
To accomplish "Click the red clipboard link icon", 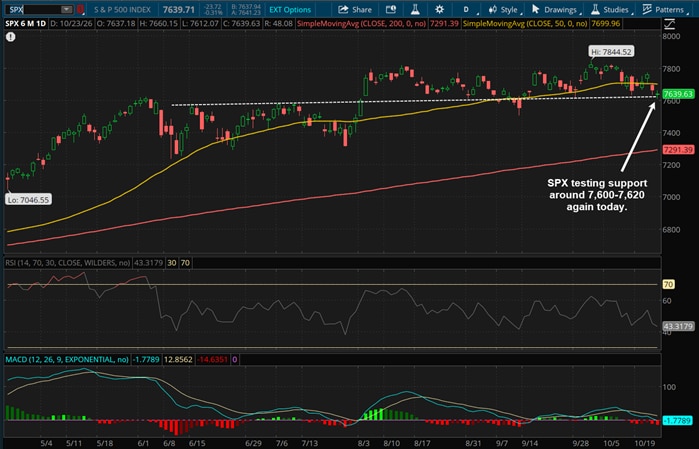I will click(80, 9).
